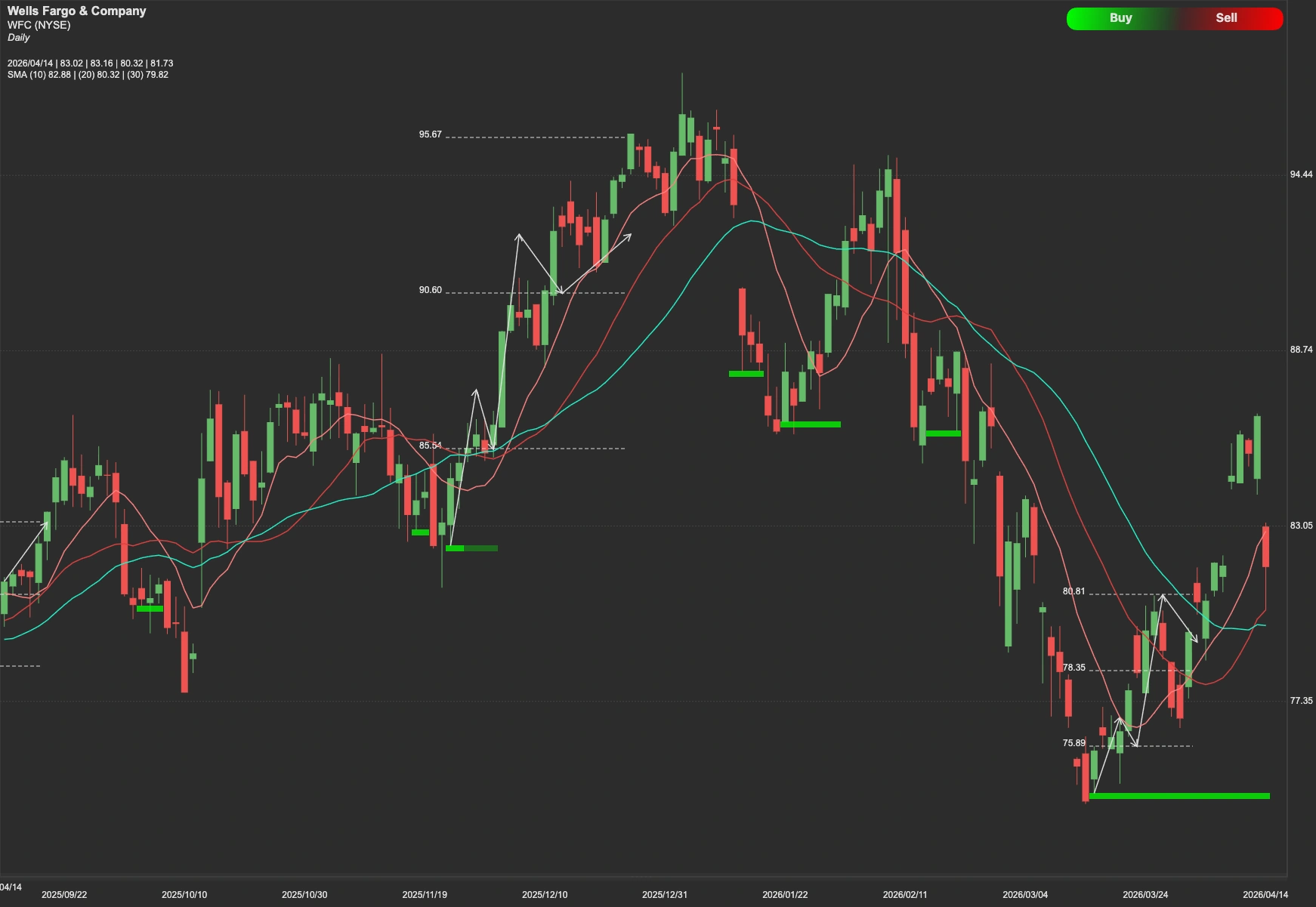
Task: Click the 80.81 price level label
Action: [1073, 592]
